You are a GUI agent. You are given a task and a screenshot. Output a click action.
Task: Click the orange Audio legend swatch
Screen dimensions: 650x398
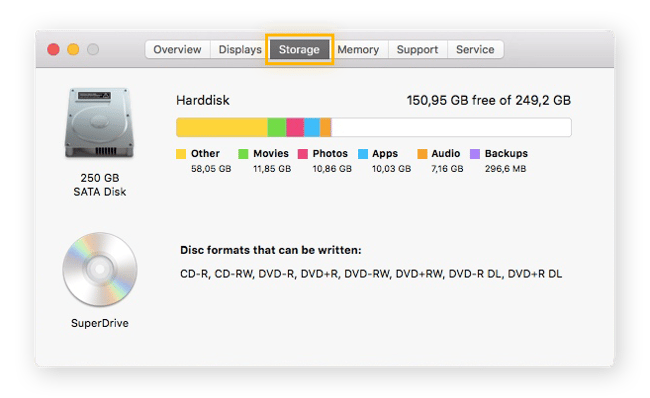(422, 154)
